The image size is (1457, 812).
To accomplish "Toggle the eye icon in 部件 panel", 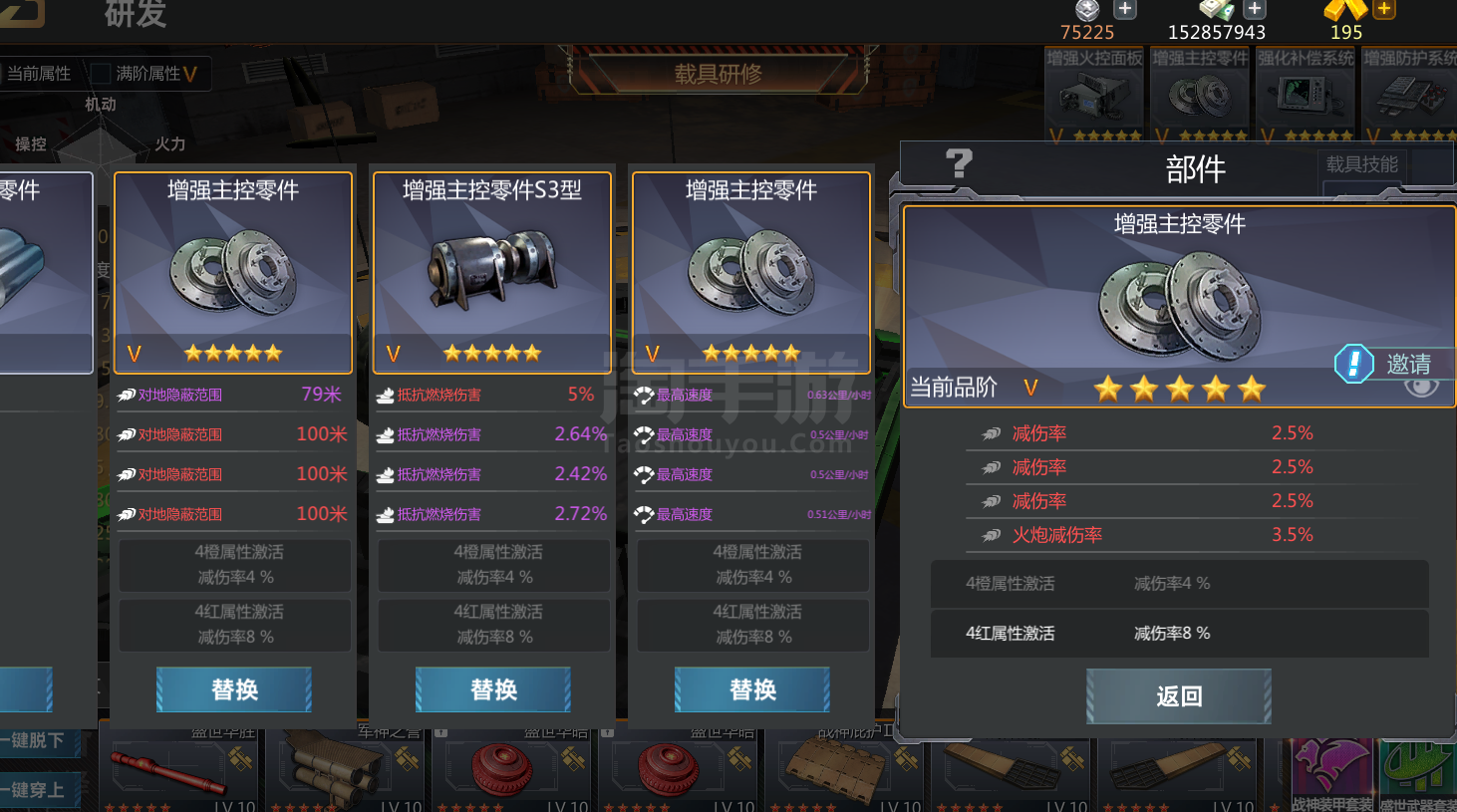I will pos(1422,387).
